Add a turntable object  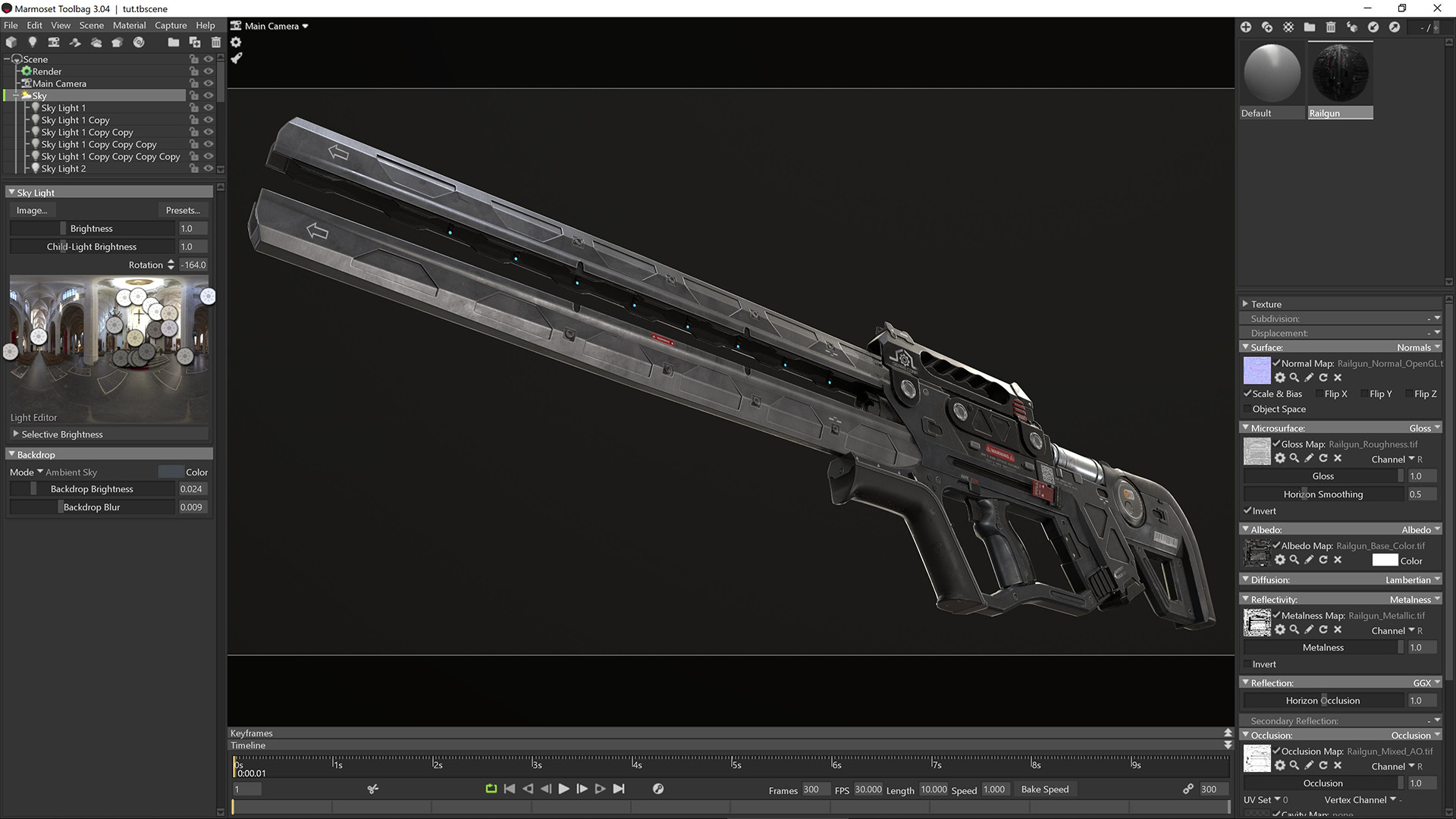click(139, 42)
